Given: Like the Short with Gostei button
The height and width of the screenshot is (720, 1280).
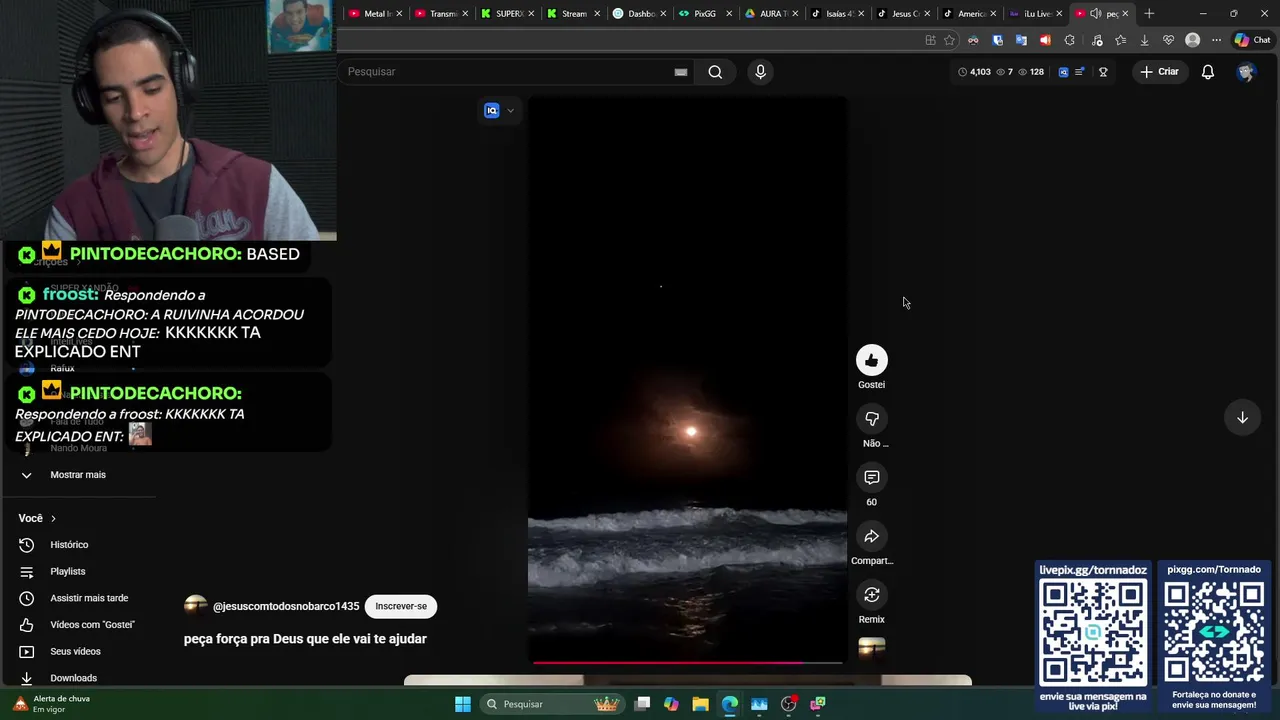Looking at the screenshot, I should click(x=871, y=361).
